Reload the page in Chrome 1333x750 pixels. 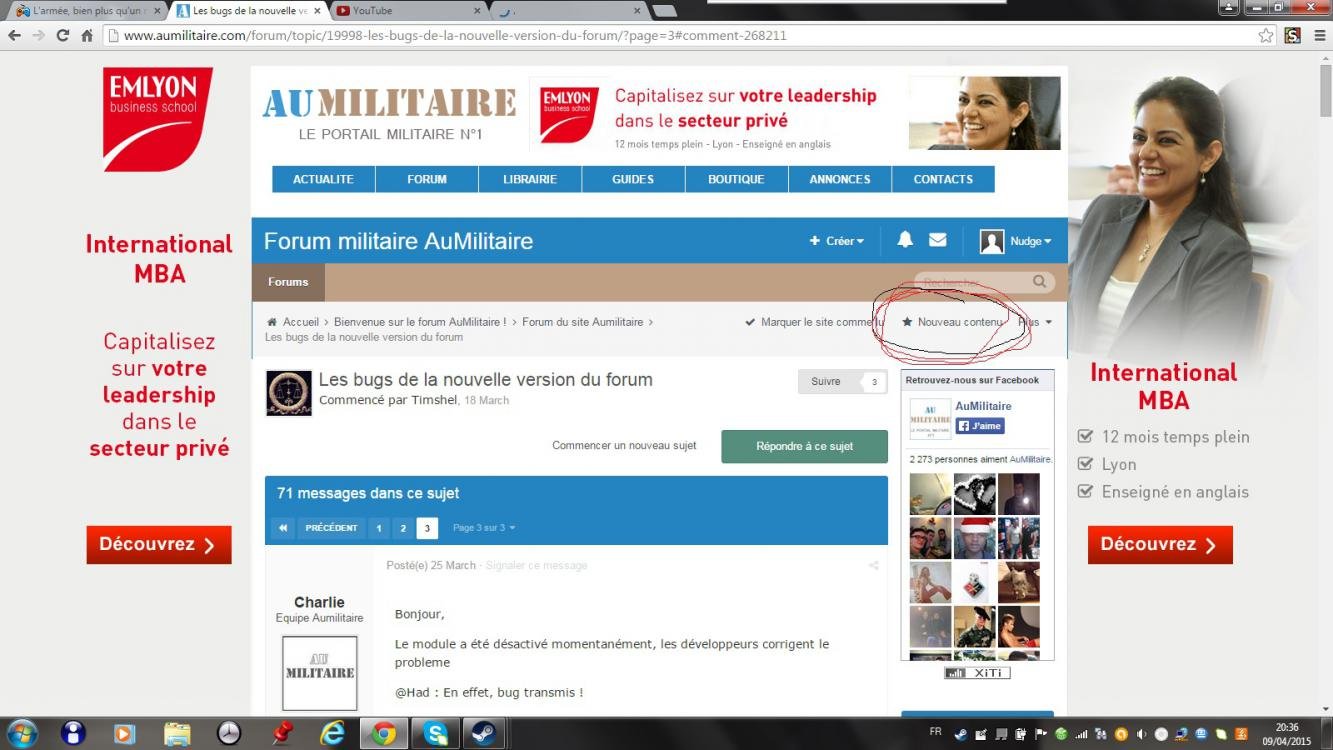(x=62, y=35)
